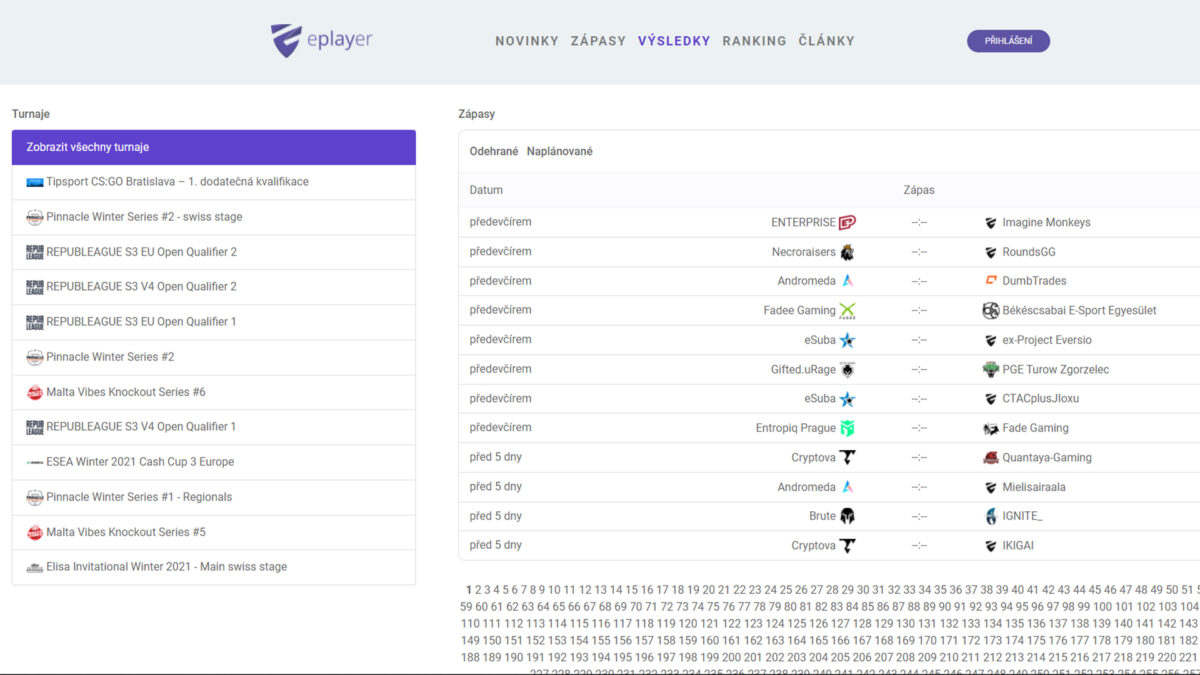This screenshot has height=675, width=1200.
Task: Click REPUBLEAGUE S3 V4 Qualifier 1 icon
Action: pyautogui.click(x=35, y=427)
